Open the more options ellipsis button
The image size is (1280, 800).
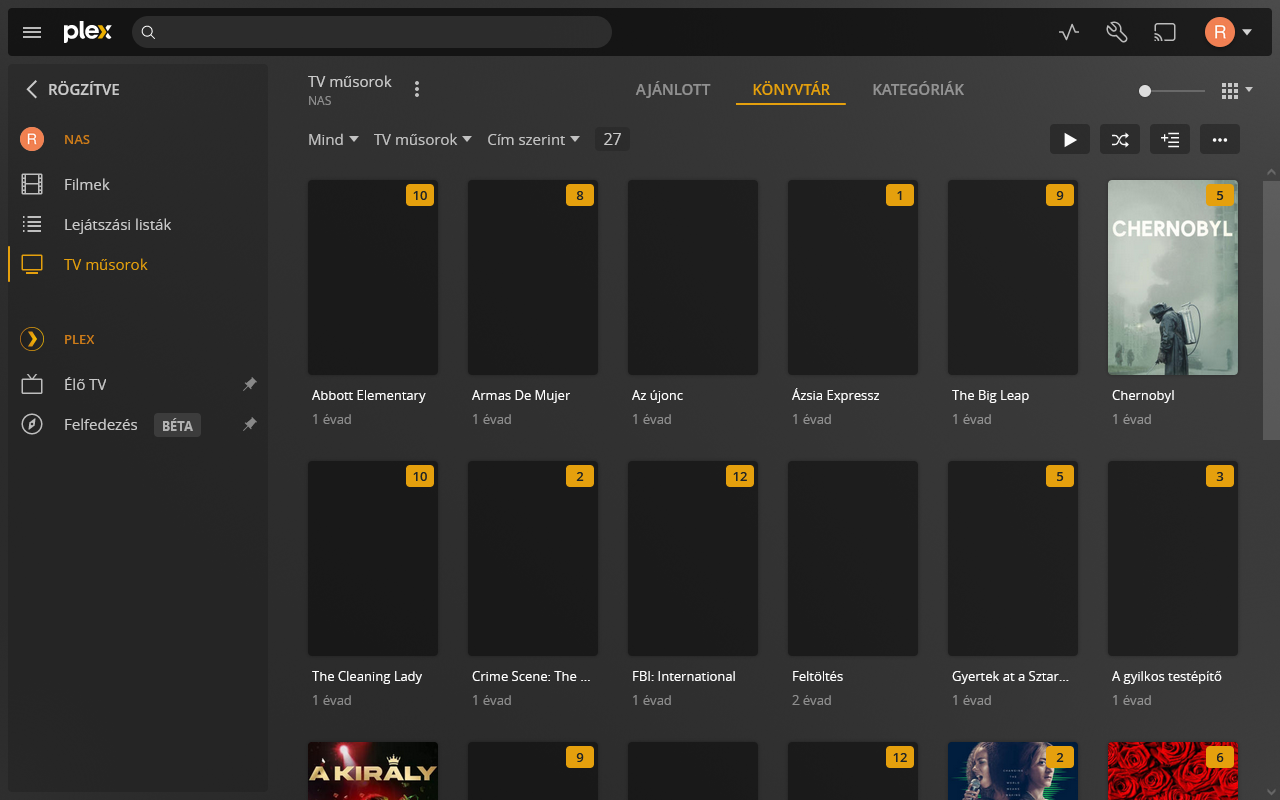click(x=1220, y=139)
